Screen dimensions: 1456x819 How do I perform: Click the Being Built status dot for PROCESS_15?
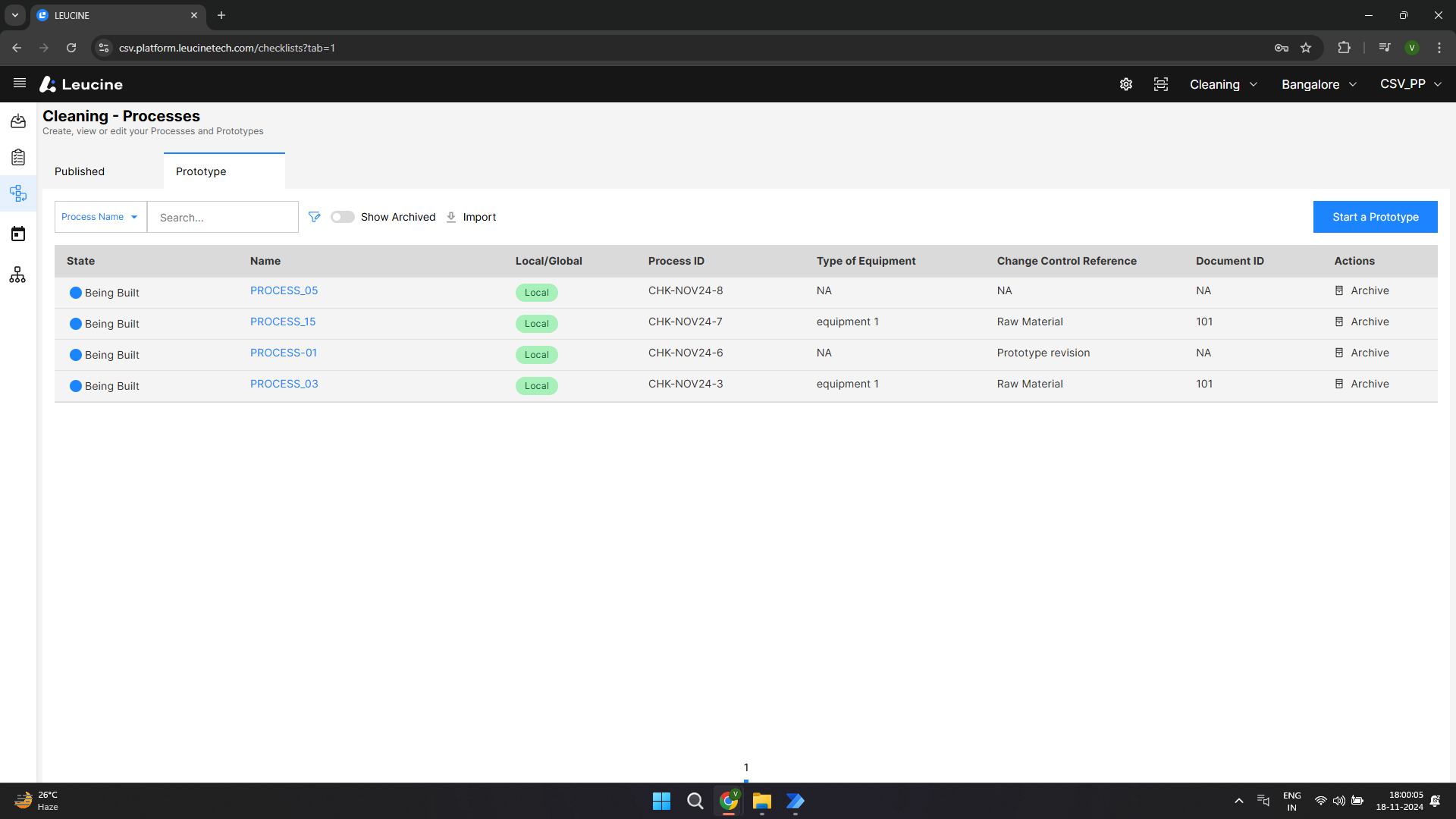pyautogui.click(x=75, y=324)
